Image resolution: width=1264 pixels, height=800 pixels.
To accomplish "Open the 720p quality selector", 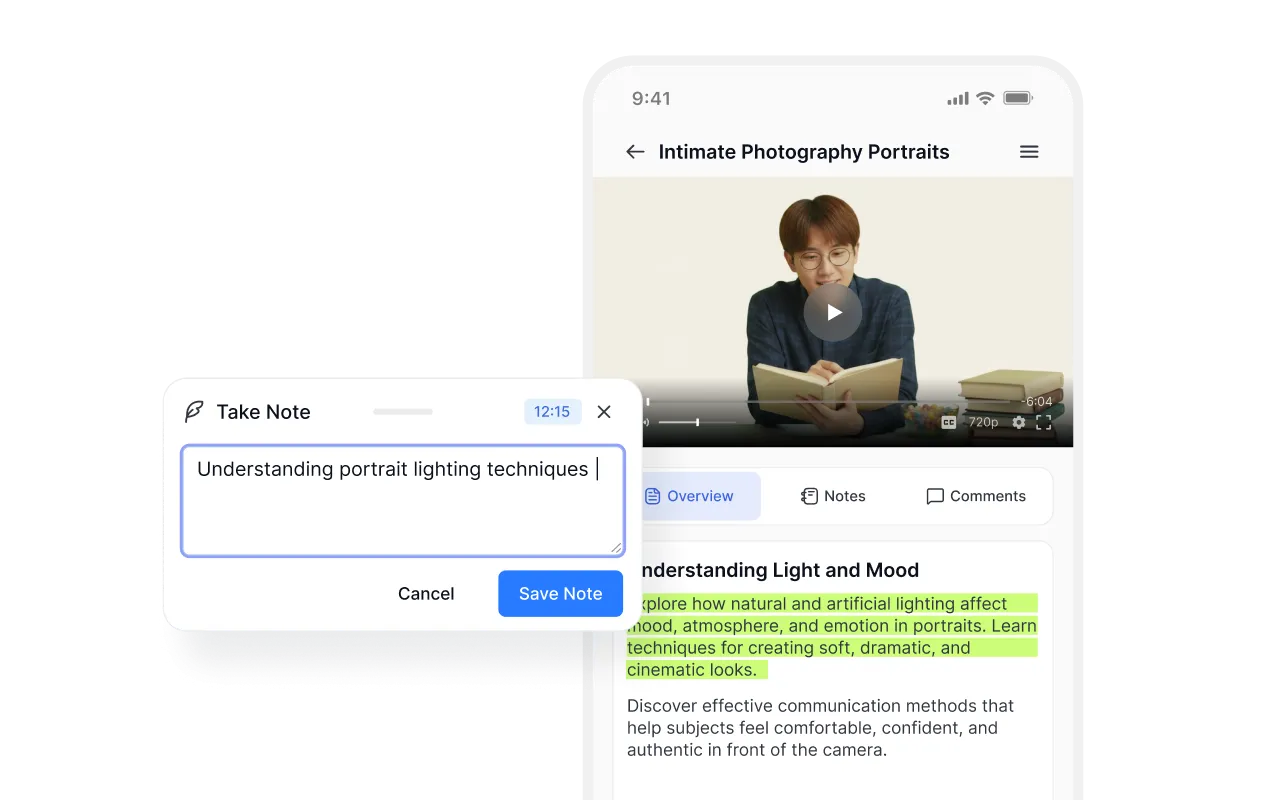I will tap(984, 423).
